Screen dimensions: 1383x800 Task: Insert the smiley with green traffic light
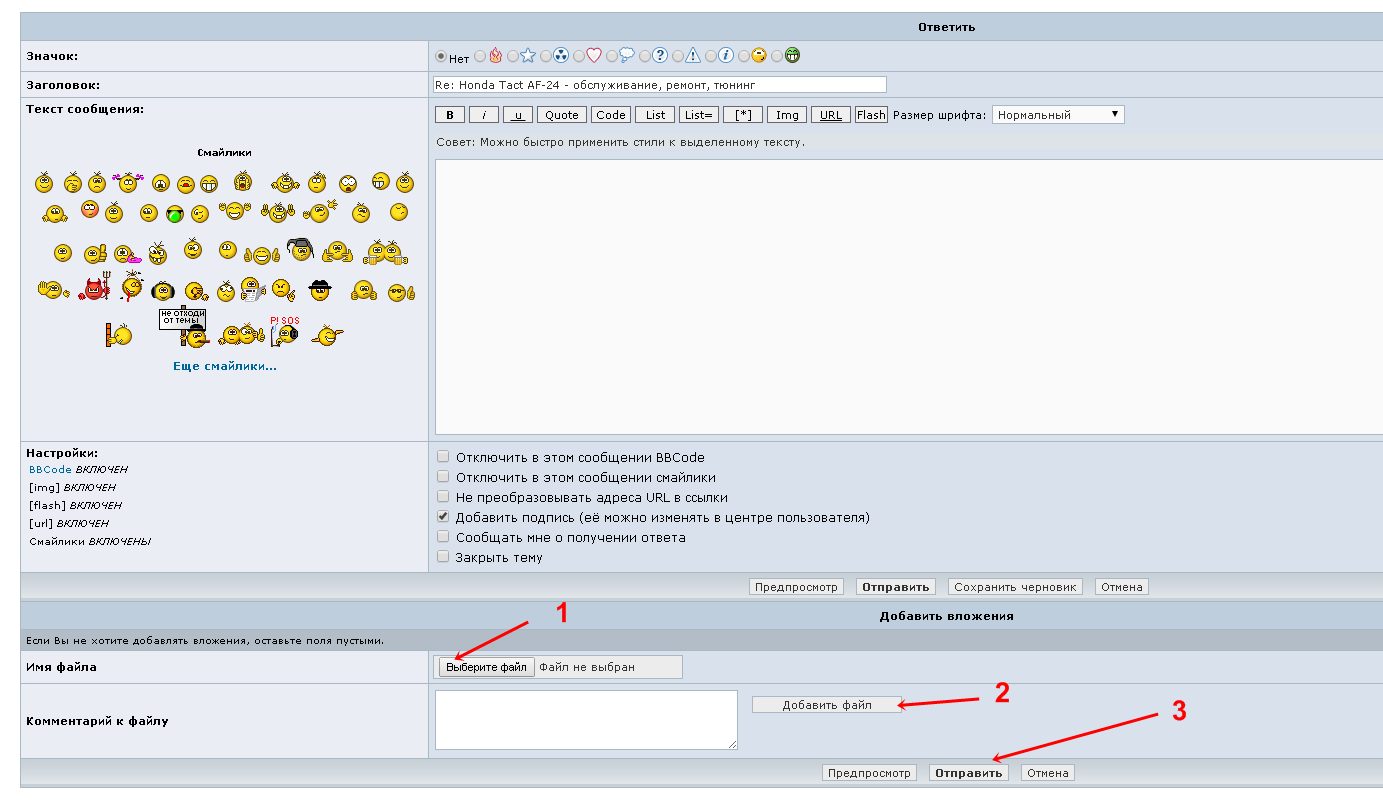coord(175,213)
